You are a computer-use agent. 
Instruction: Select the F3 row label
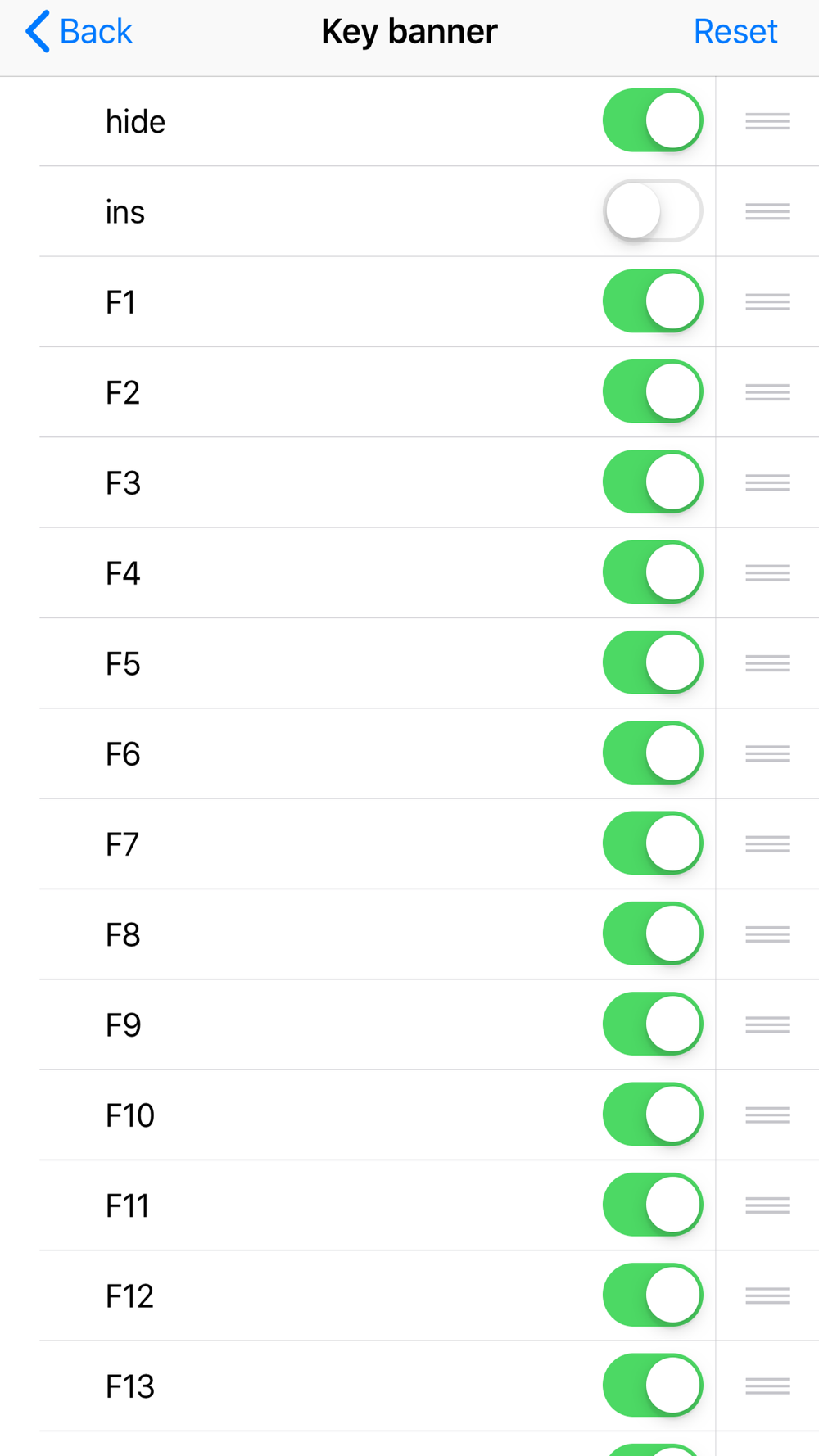[123, 483]
